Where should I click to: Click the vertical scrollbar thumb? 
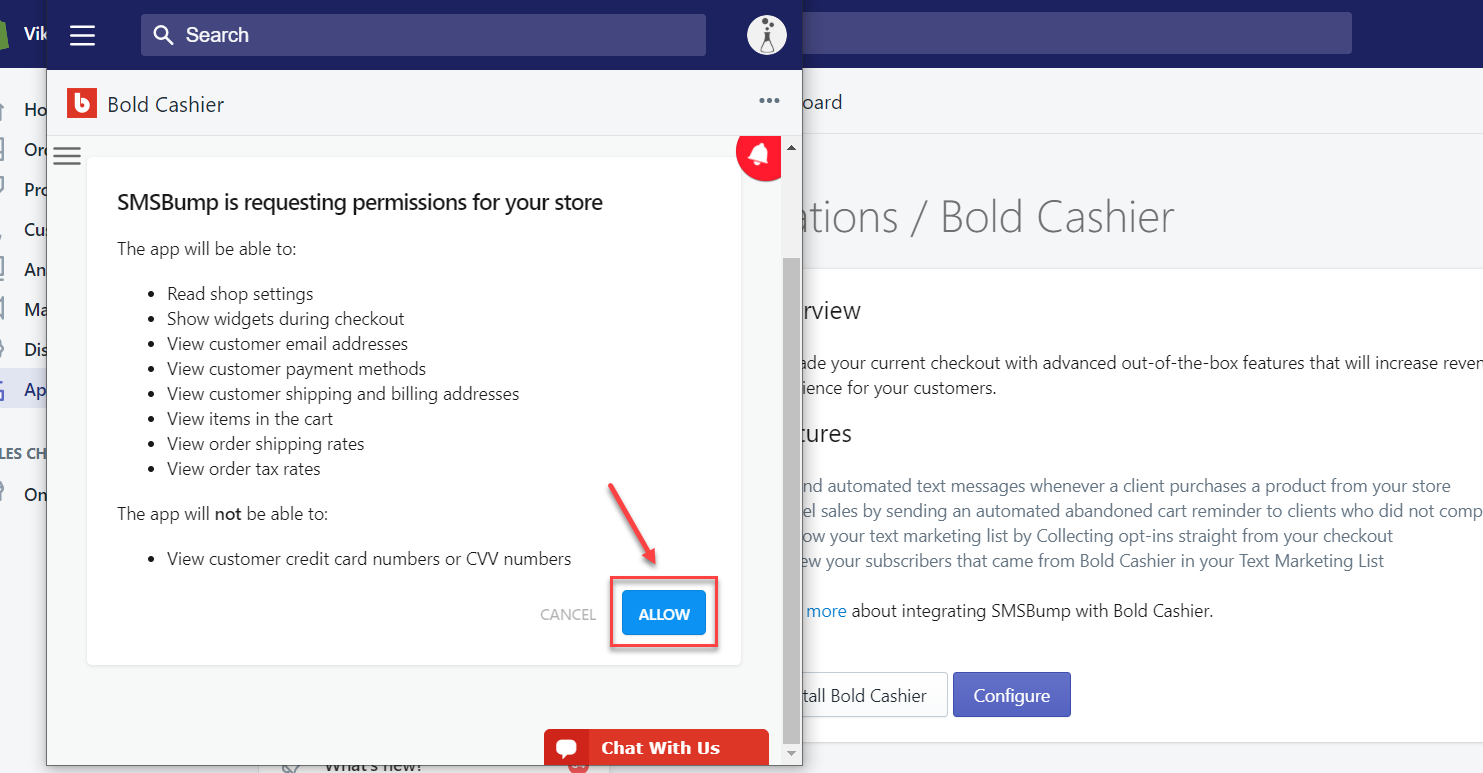click(791, 497)
